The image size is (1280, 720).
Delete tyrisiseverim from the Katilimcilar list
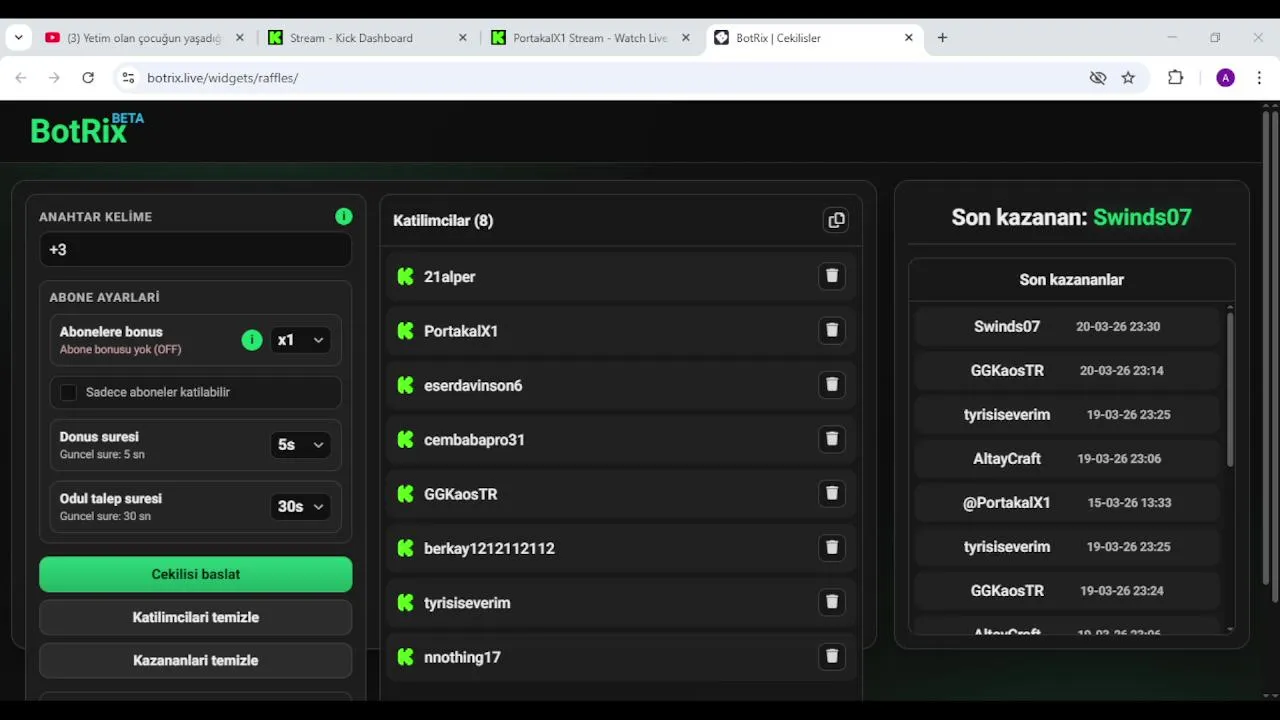pyautogui.click(x=831, y=602)
